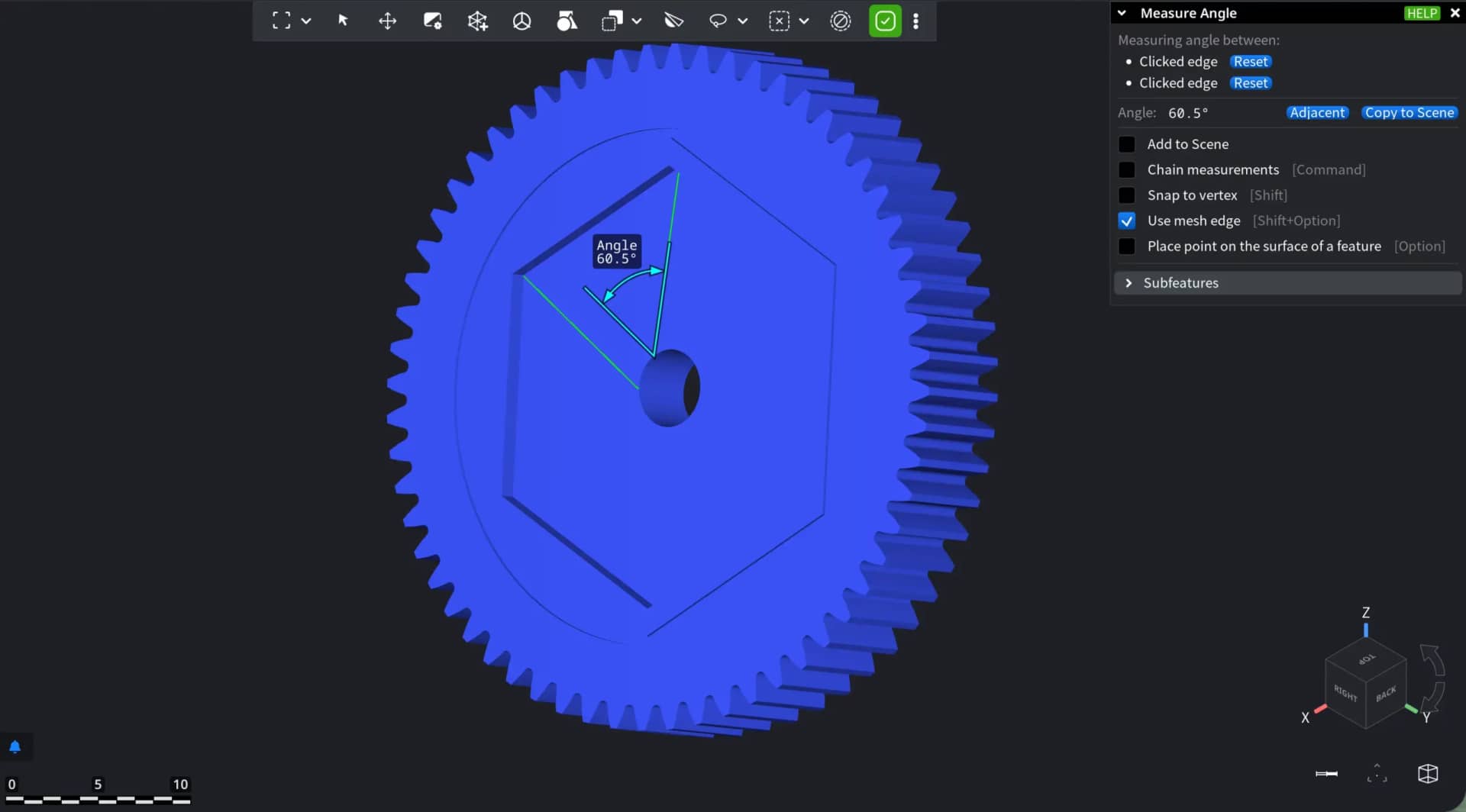Click the BACK face of view cube
Image resolution: width=1466 pixels, height=812 pixels.
(1386, 693)
